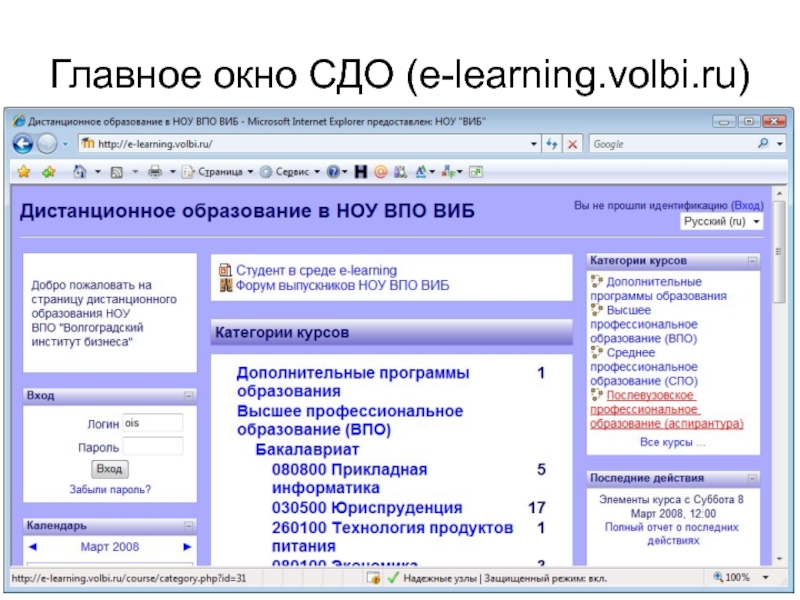The image size is (800, 600).
Task: Open the Home icon dropdown arrow
Action: pos(97,172)
